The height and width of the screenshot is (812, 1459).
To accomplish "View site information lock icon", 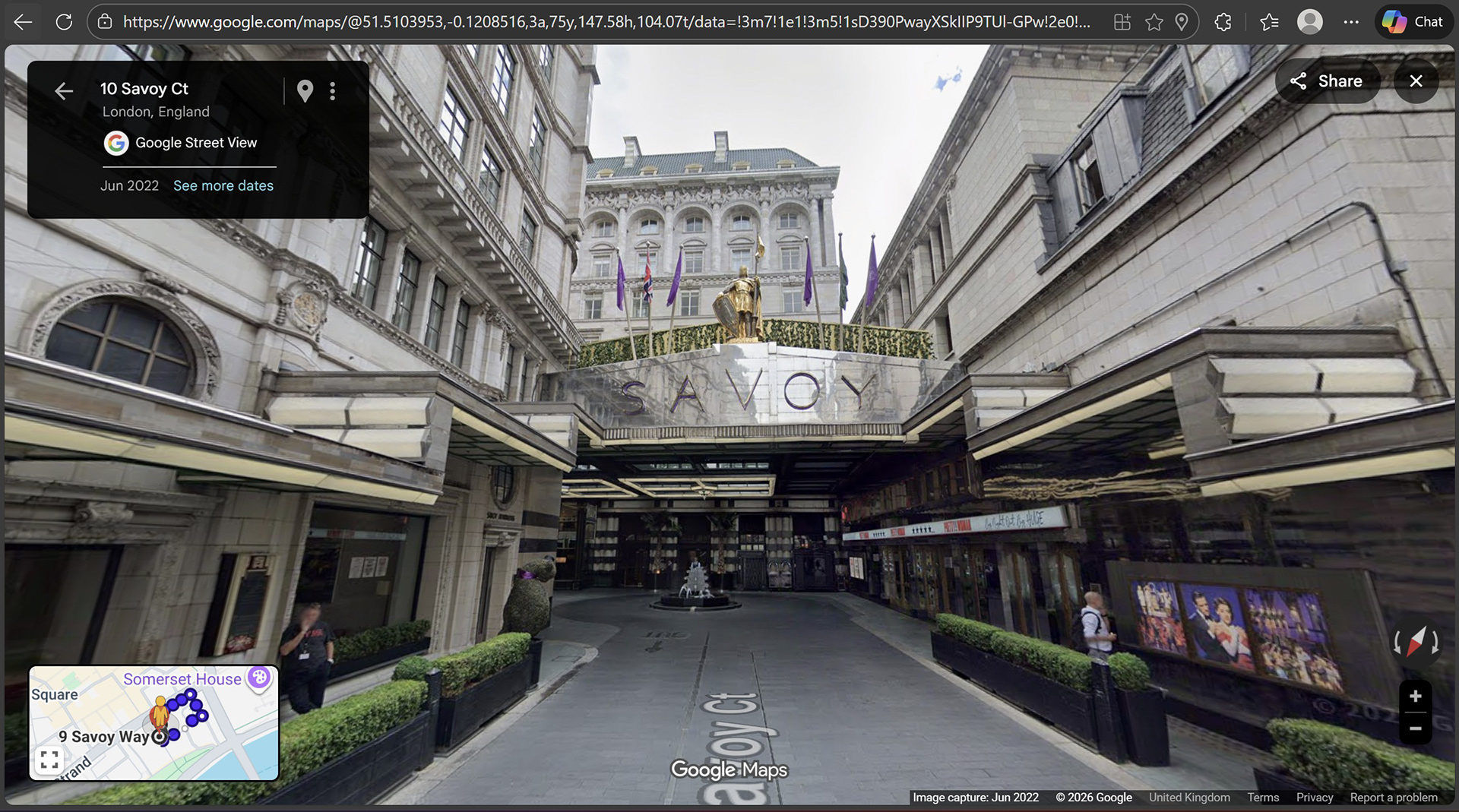I will [106, 22].
